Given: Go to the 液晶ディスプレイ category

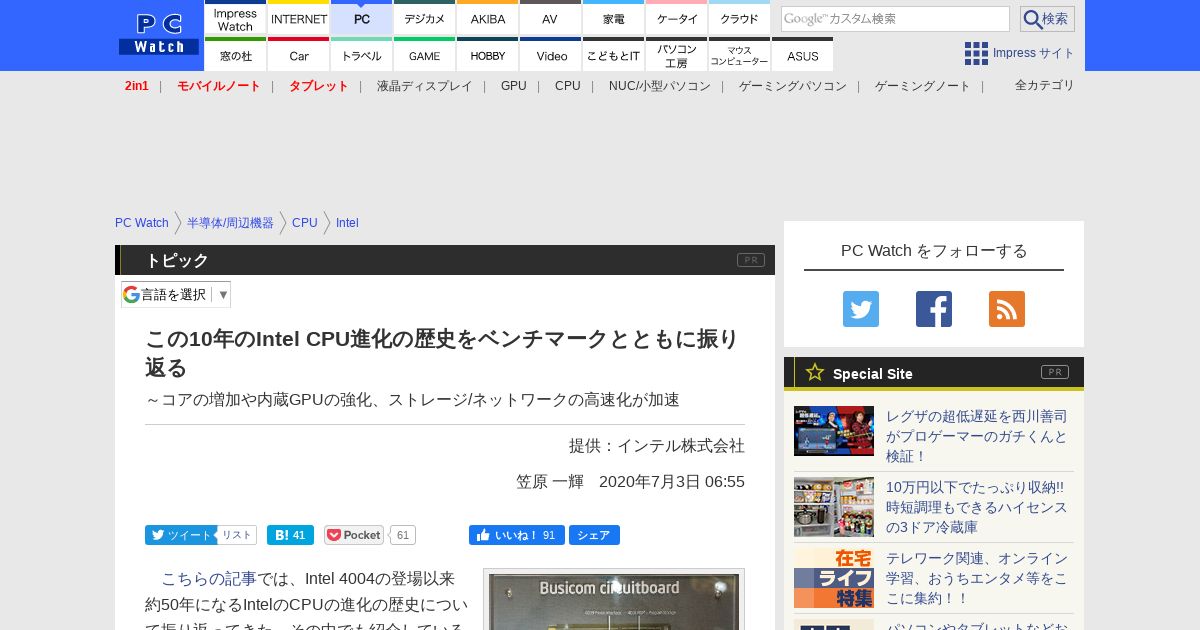Looking at the screenshot, I should pos(424,86).
